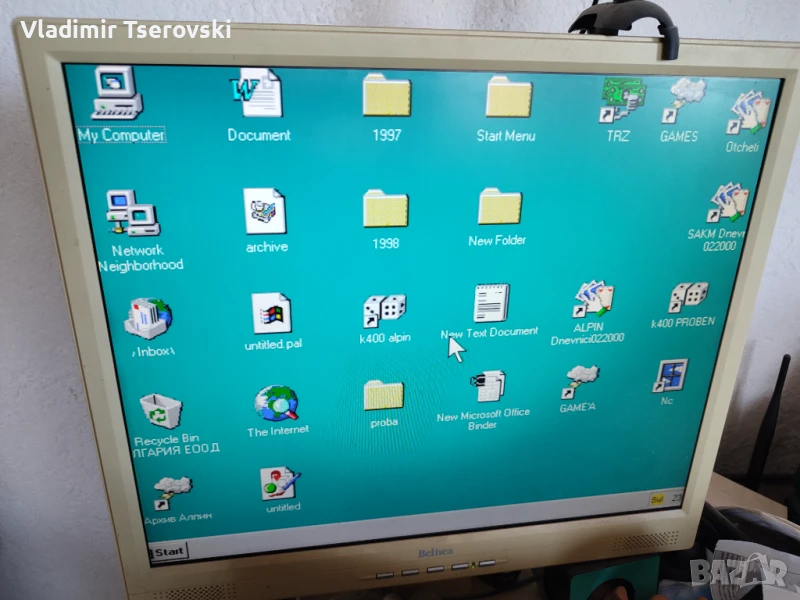Image resolution: width=800 pixels, height=600 pixels.
Task: Select the folder labeled proba
Action: pyautogui.click(x=383, y=395)
